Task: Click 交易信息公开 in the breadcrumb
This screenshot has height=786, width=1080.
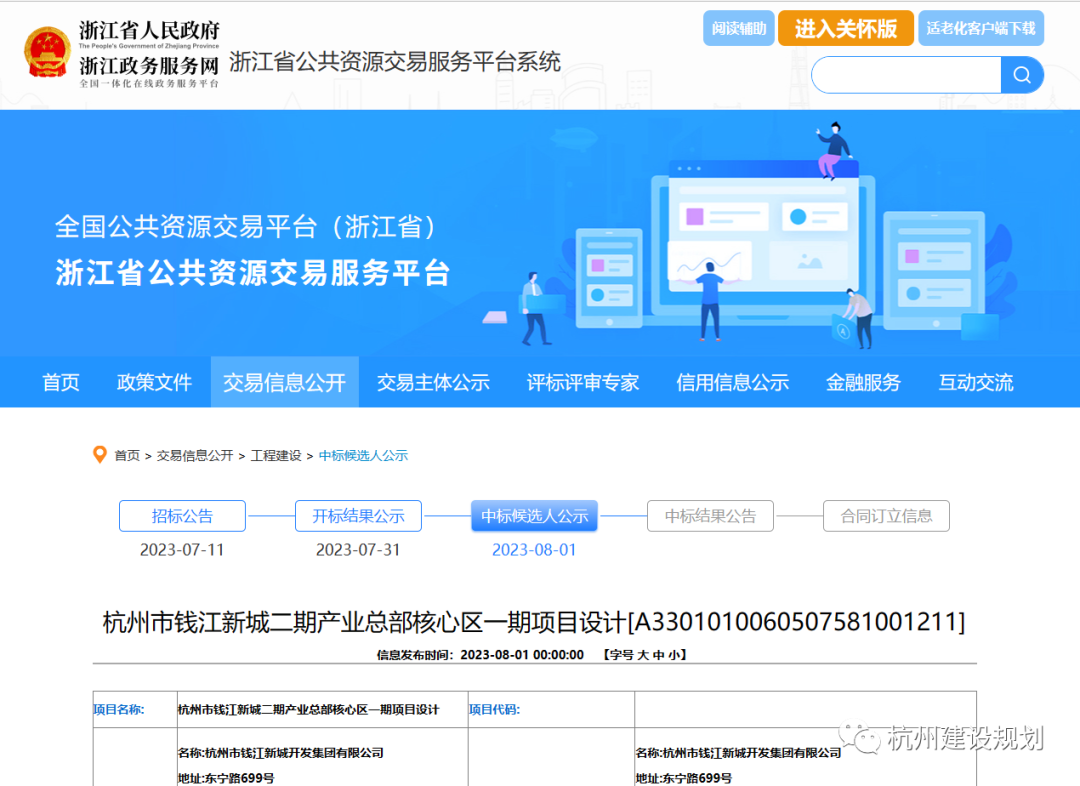Action: coord(195,455)
